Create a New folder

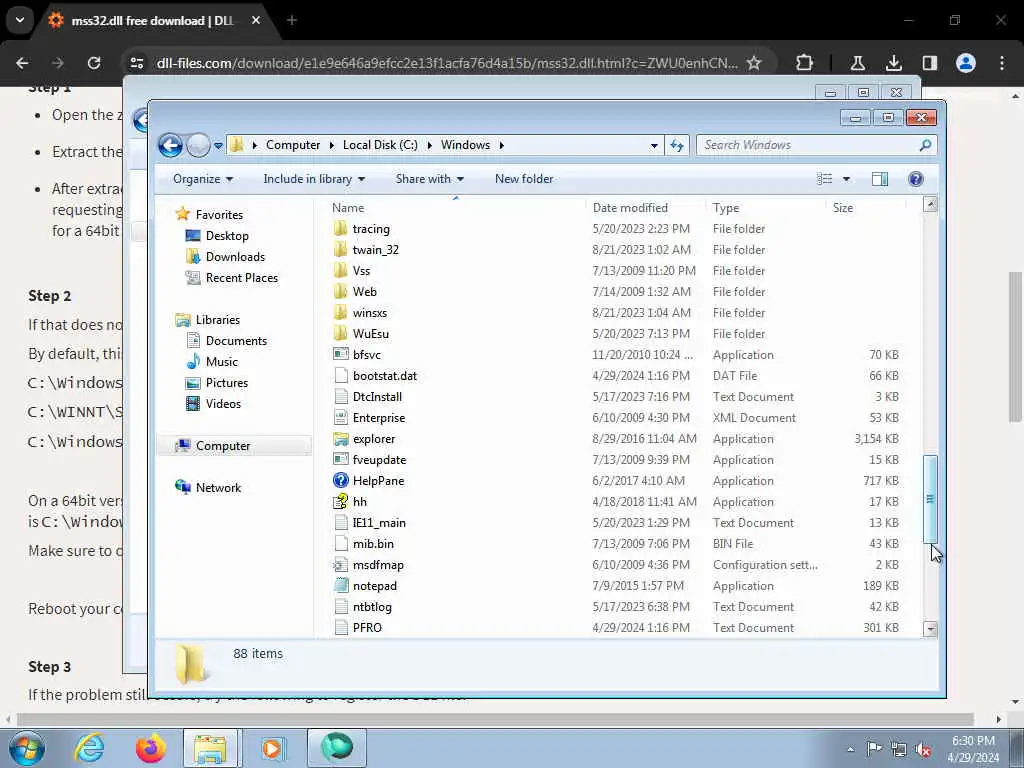524,179
